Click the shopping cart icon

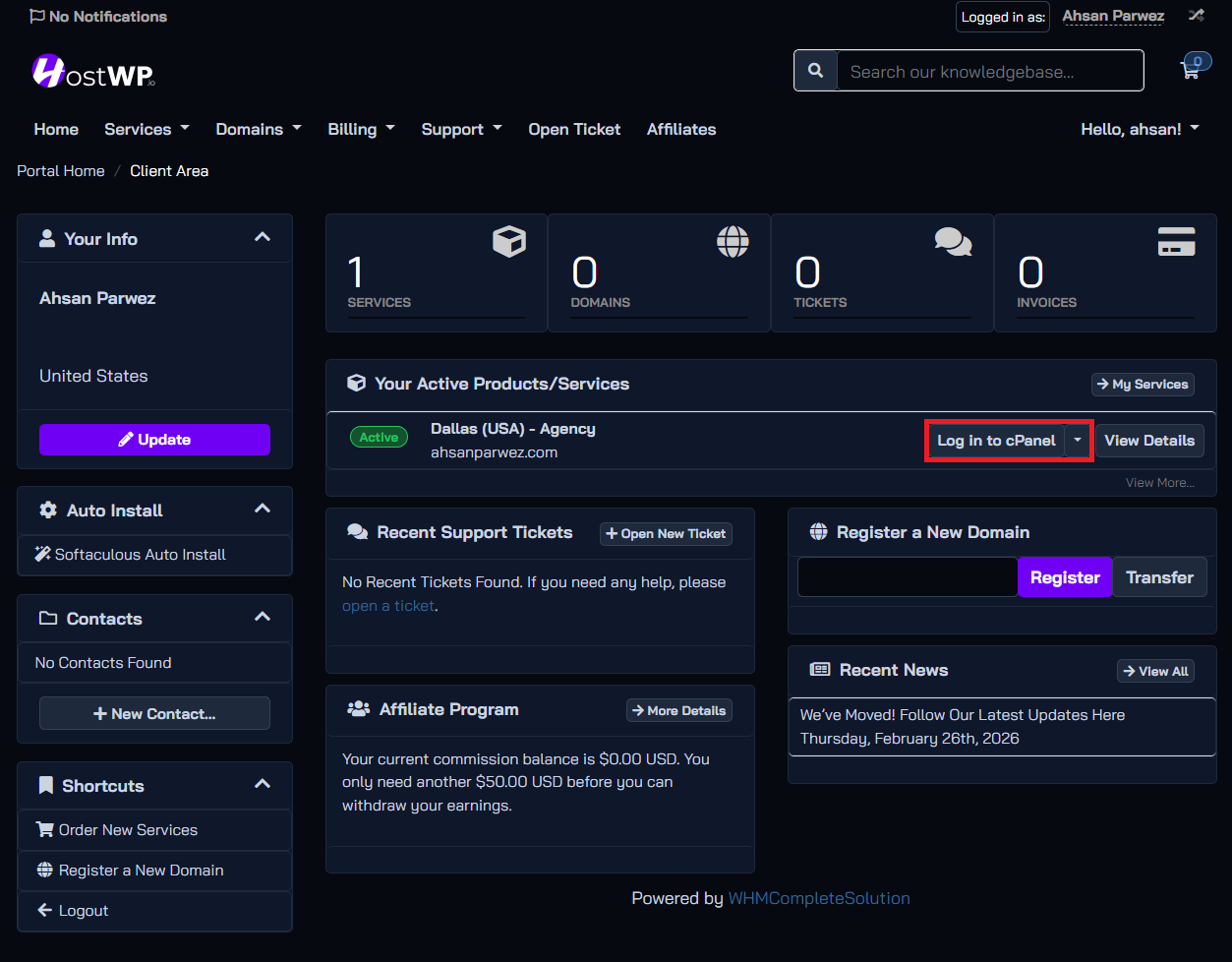tap(1191, 70)
